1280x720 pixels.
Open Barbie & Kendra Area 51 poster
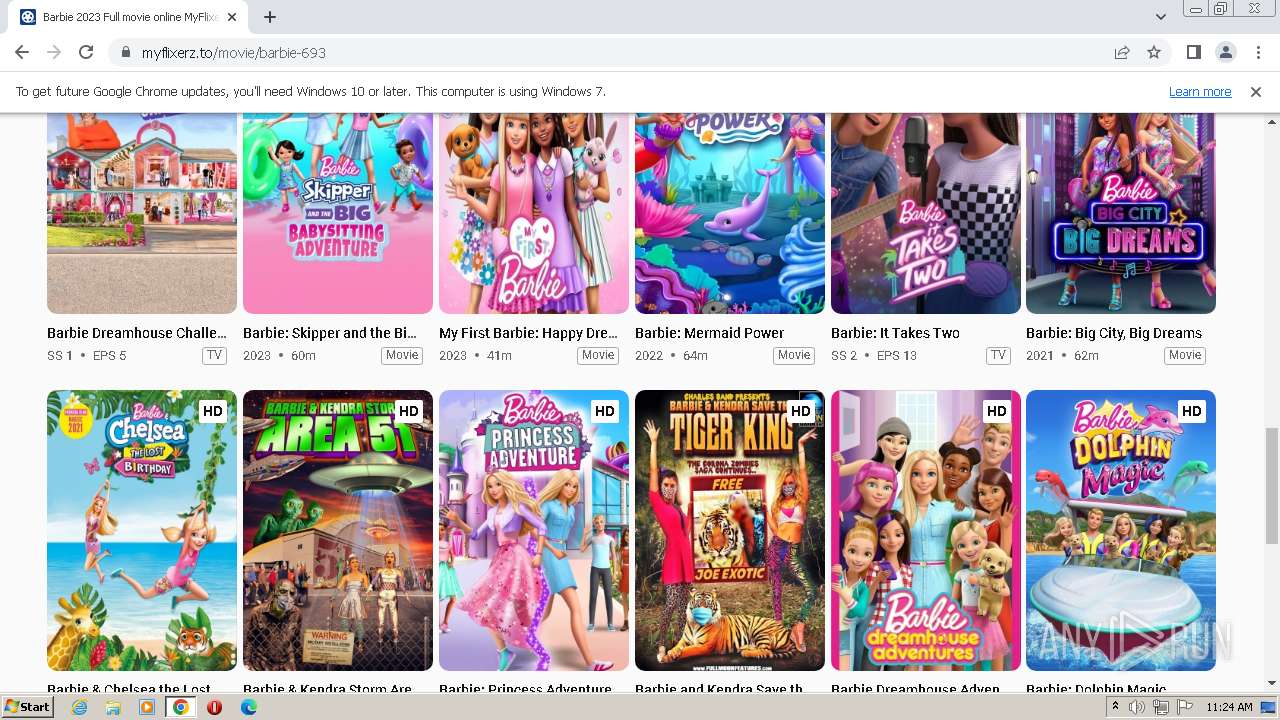click(338, 530)
